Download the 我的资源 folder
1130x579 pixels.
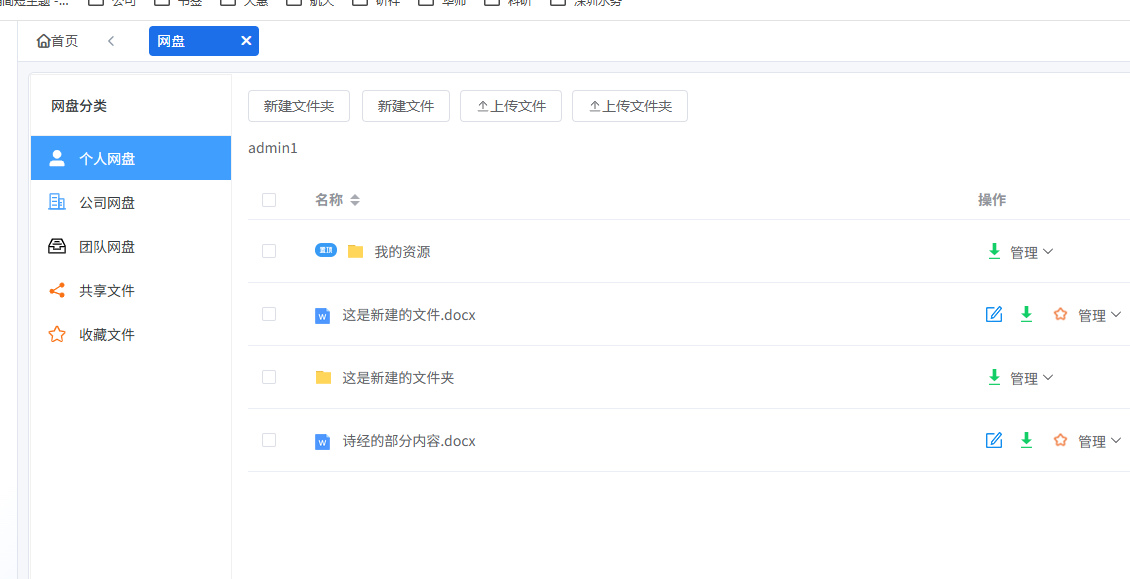994,251
